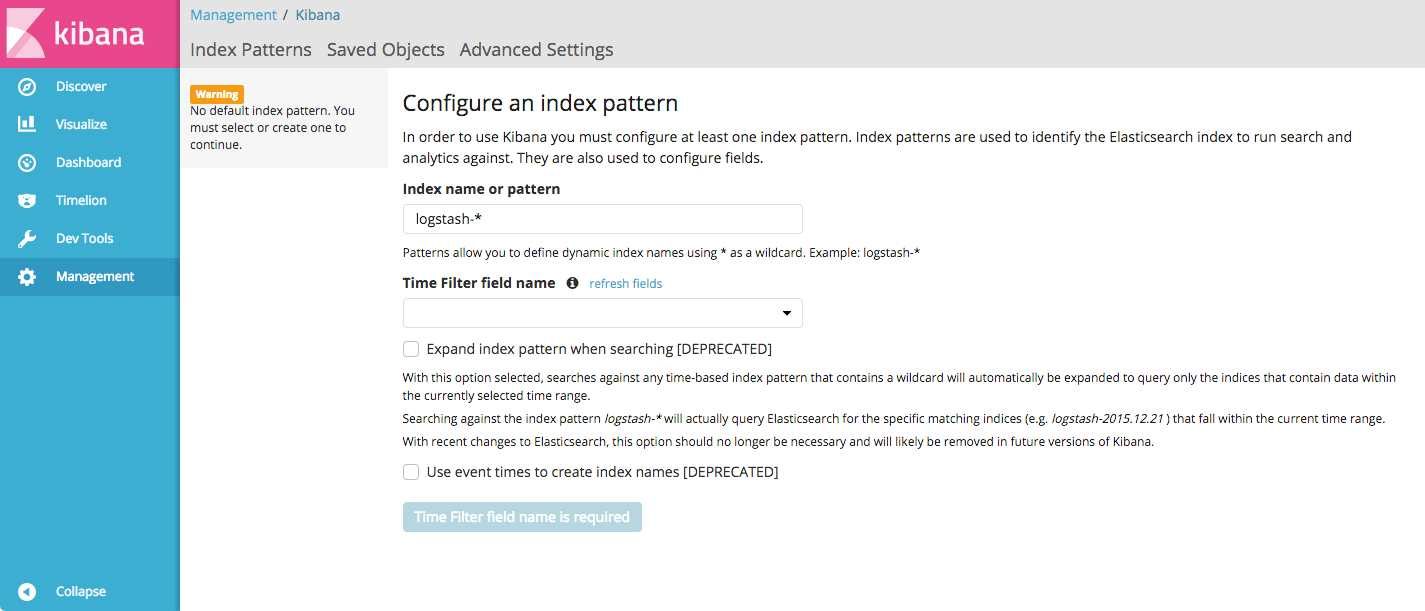Open the Advanced Settings tab
Image resolution: width=1425 pixels, height=611 pixels.
tap(536, 49)
